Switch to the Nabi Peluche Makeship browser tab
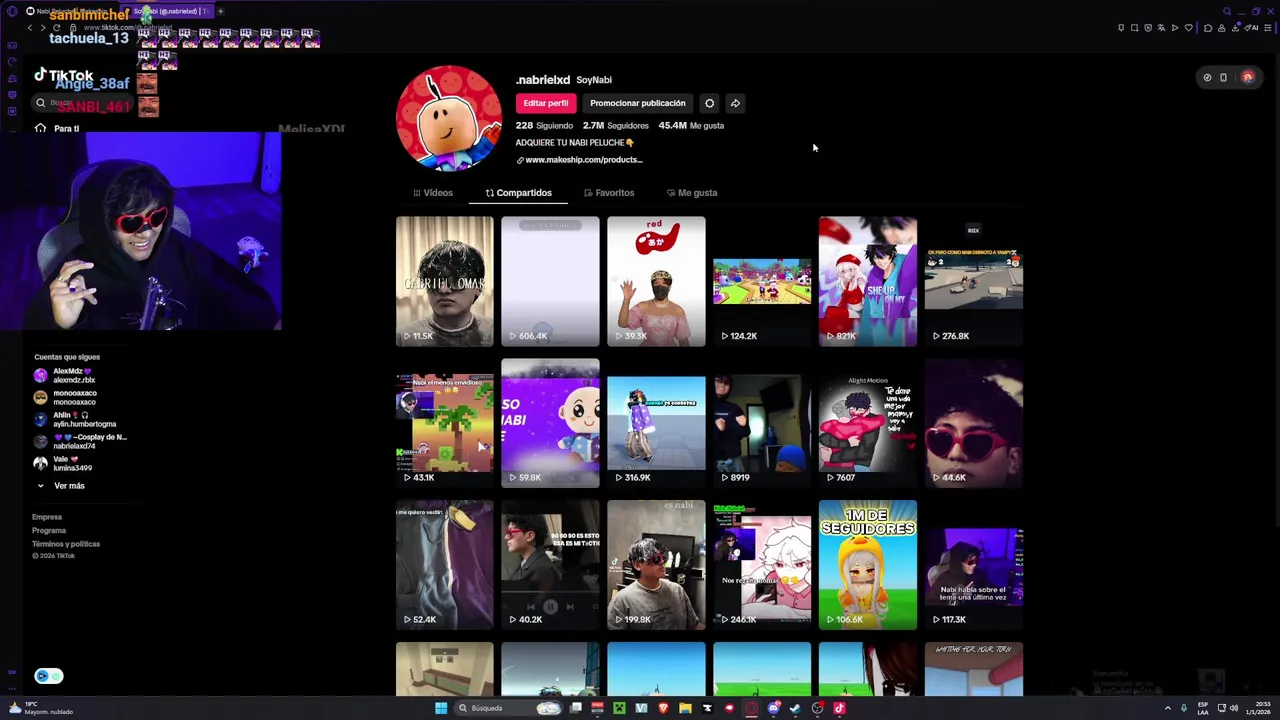The image size is (1280, 720). tap(68, 11)
